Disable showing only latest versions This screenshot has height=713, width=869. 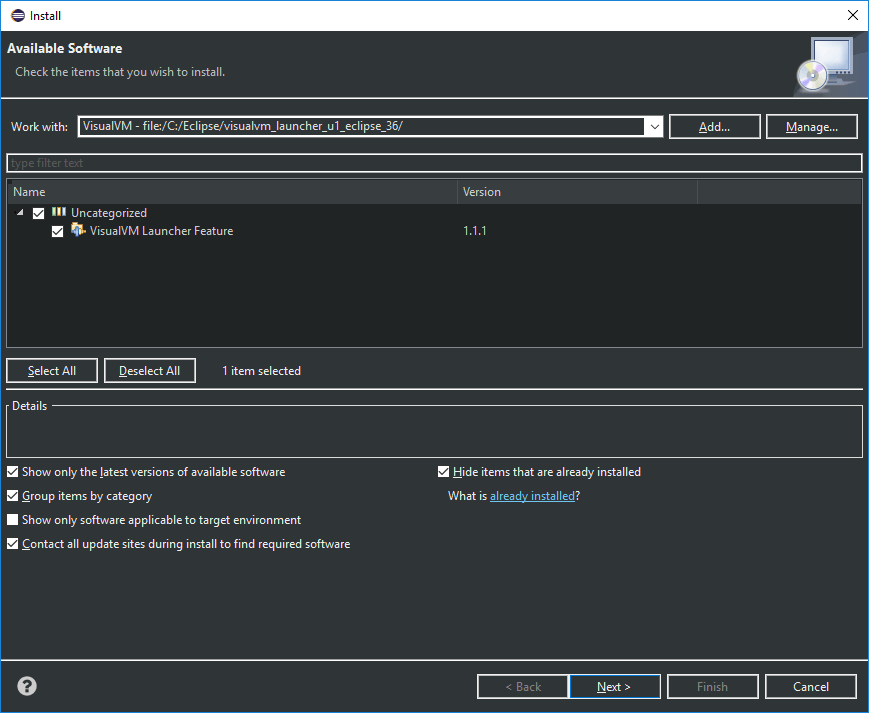click(x=13, y=472)
